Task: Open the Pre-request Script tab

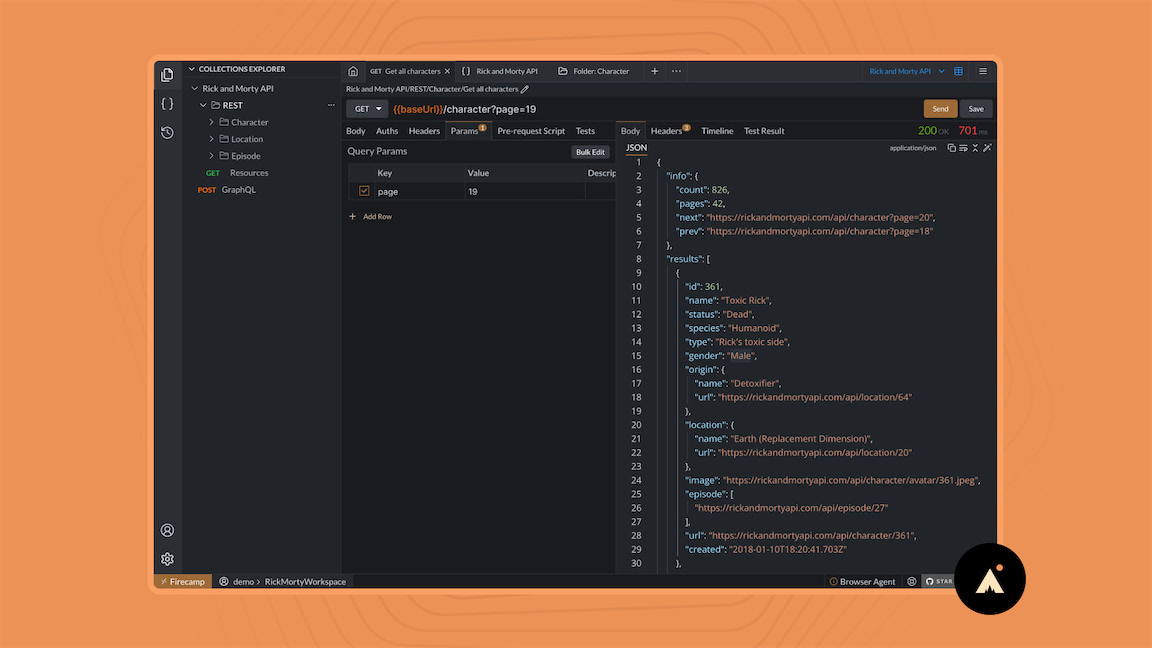Action: pyautogui.click(x=530, y=131)
